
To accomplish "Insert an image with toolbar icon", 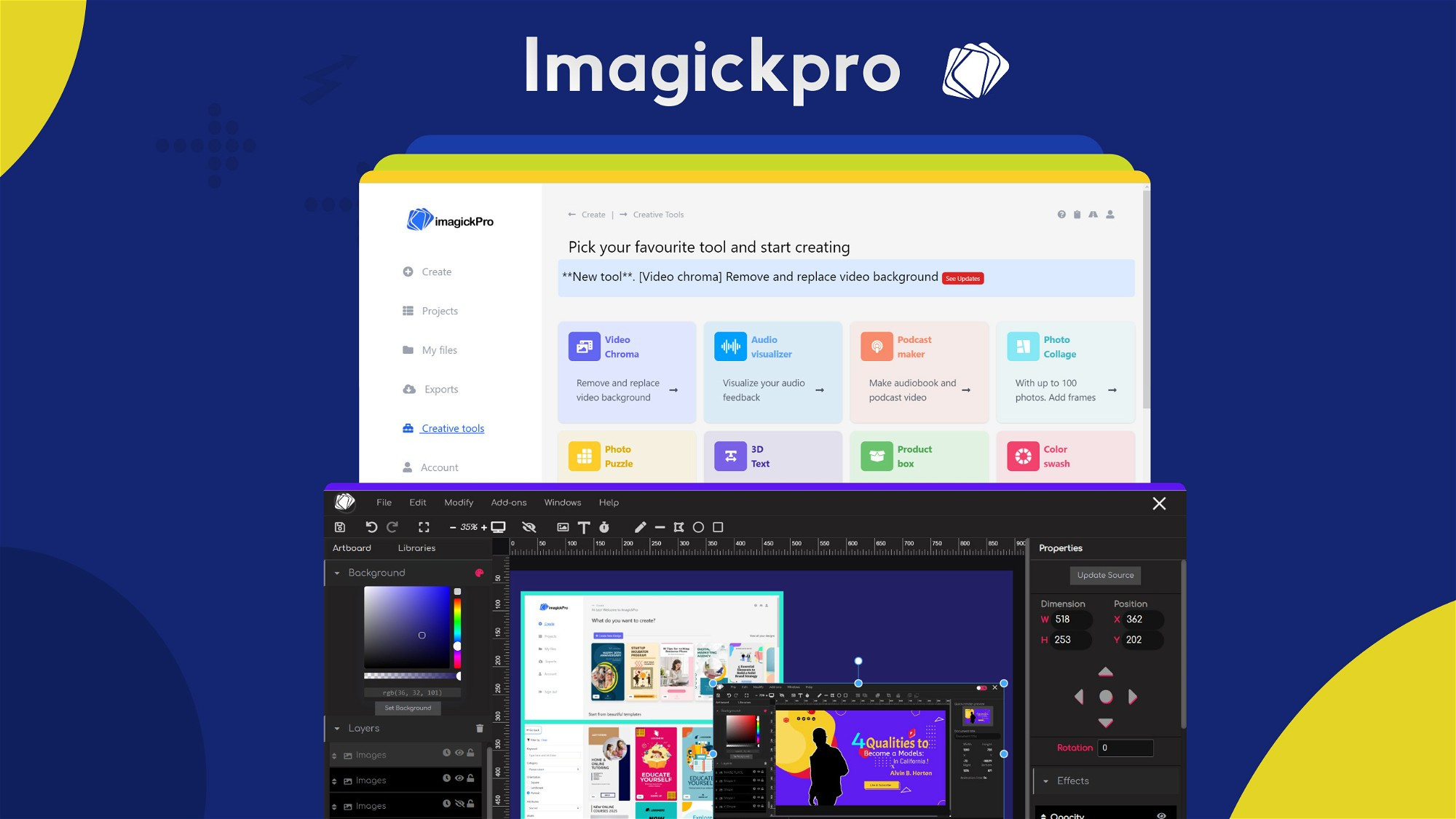I will (563, 527).
